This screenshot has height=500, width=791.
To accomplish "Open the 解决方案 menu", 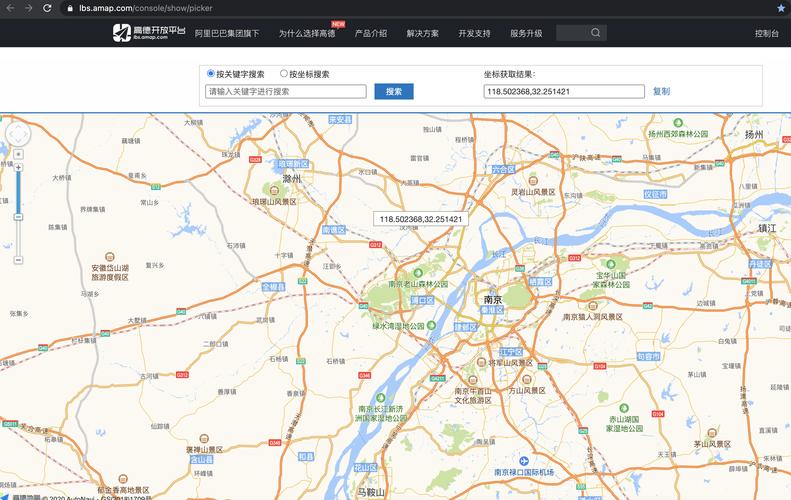I will point(423,33).
